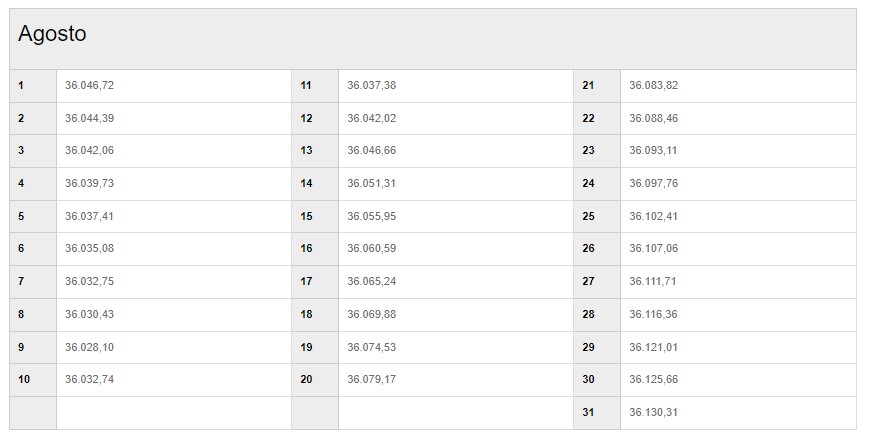Select value 36.042,06 in row 3
Viewport: 869px width, 439px height.
89,151
